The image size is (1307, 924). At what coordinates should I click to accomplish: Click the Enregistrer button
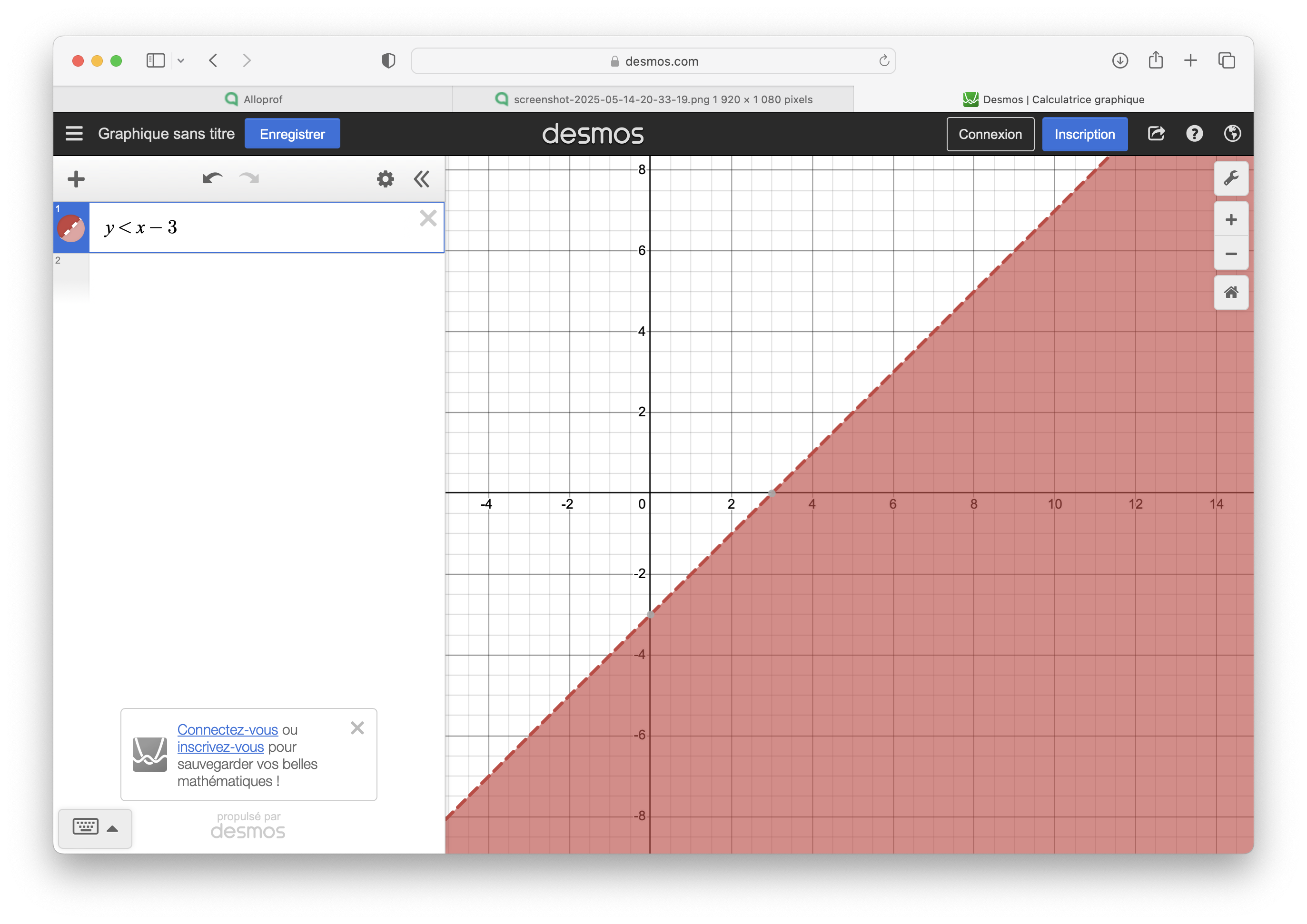tap(292, 134)
